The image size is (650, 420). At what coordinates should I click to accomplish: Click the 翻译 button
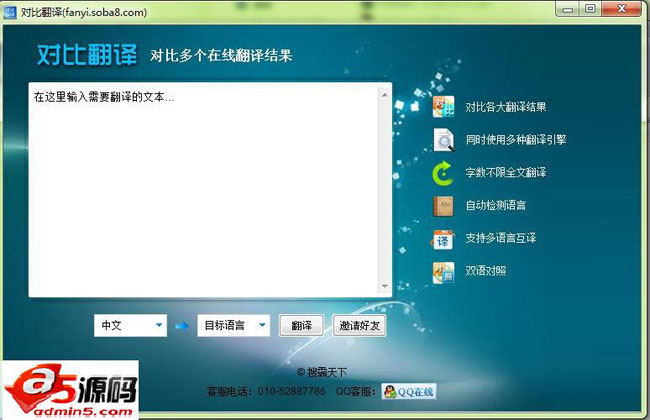(301, 325)
